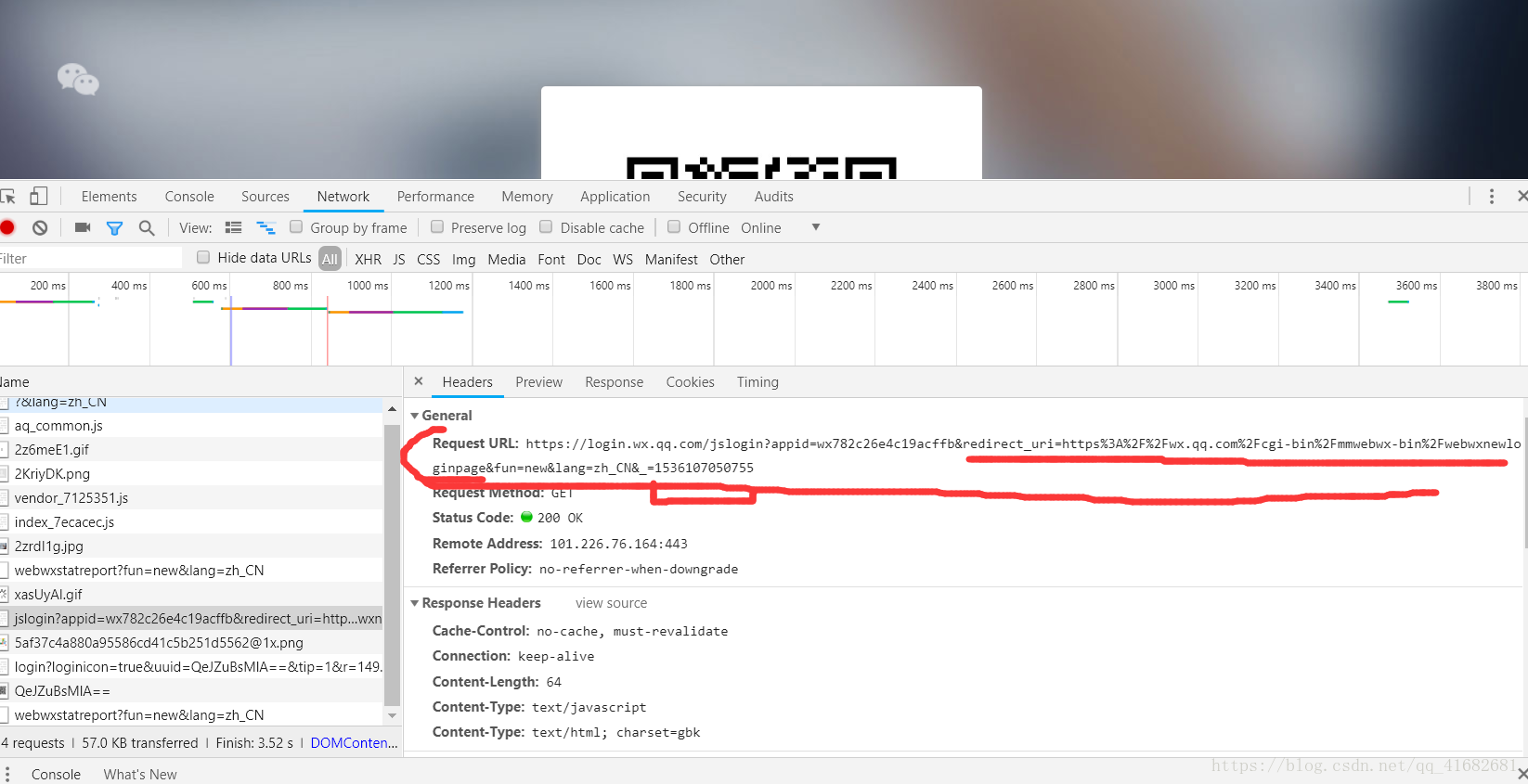This screenshot has width=1528, height=784.
Task: Switch to the Memory tab
Action: click(527, 197)
